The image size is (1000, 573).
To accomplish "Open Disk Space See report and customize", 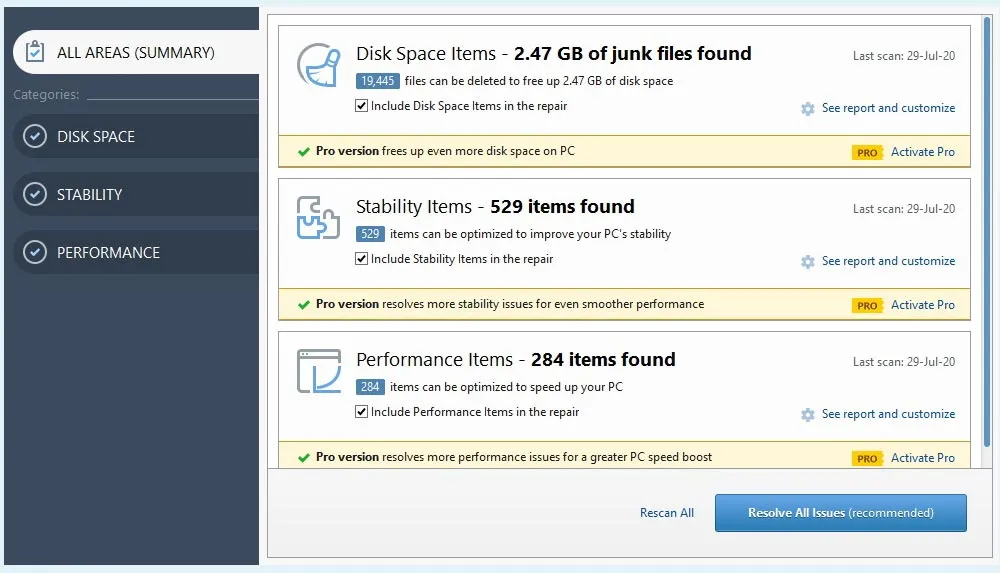I will [x=888, y=108].
